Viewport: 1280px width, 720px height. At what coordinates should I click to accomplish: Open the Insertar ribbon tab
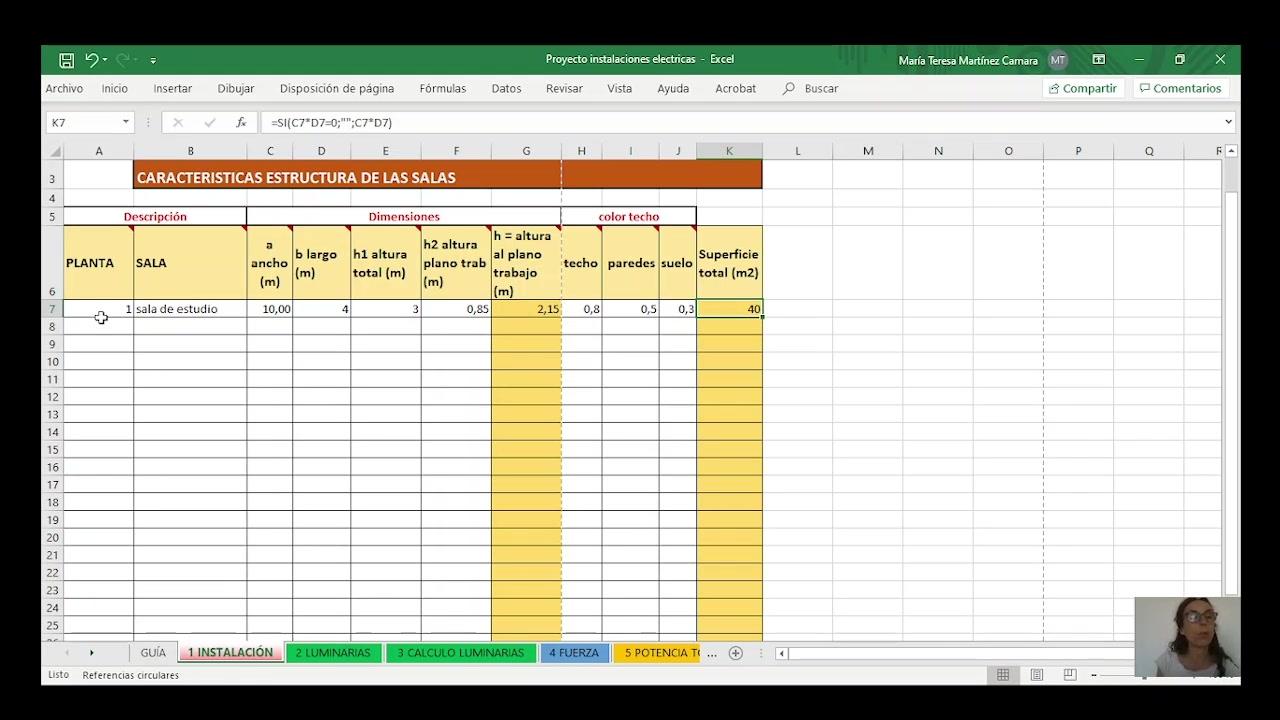[x=173, y=88]
